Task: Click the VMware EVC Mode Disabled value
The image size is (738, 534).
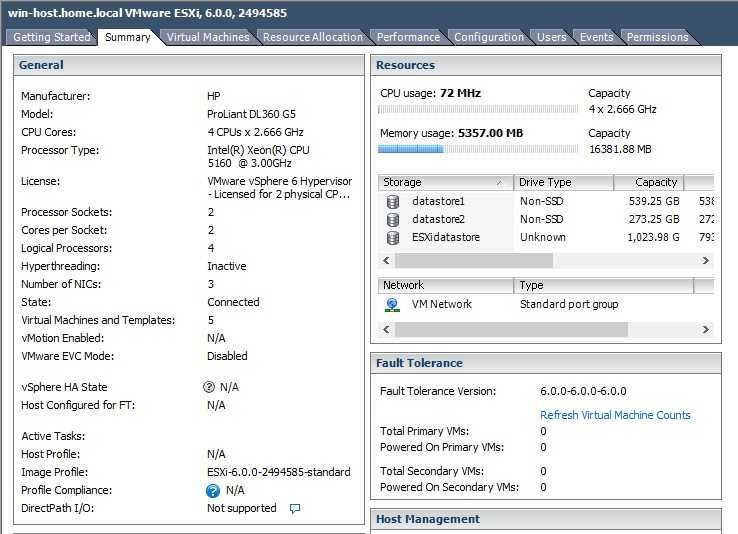Action: pos(227,356)
